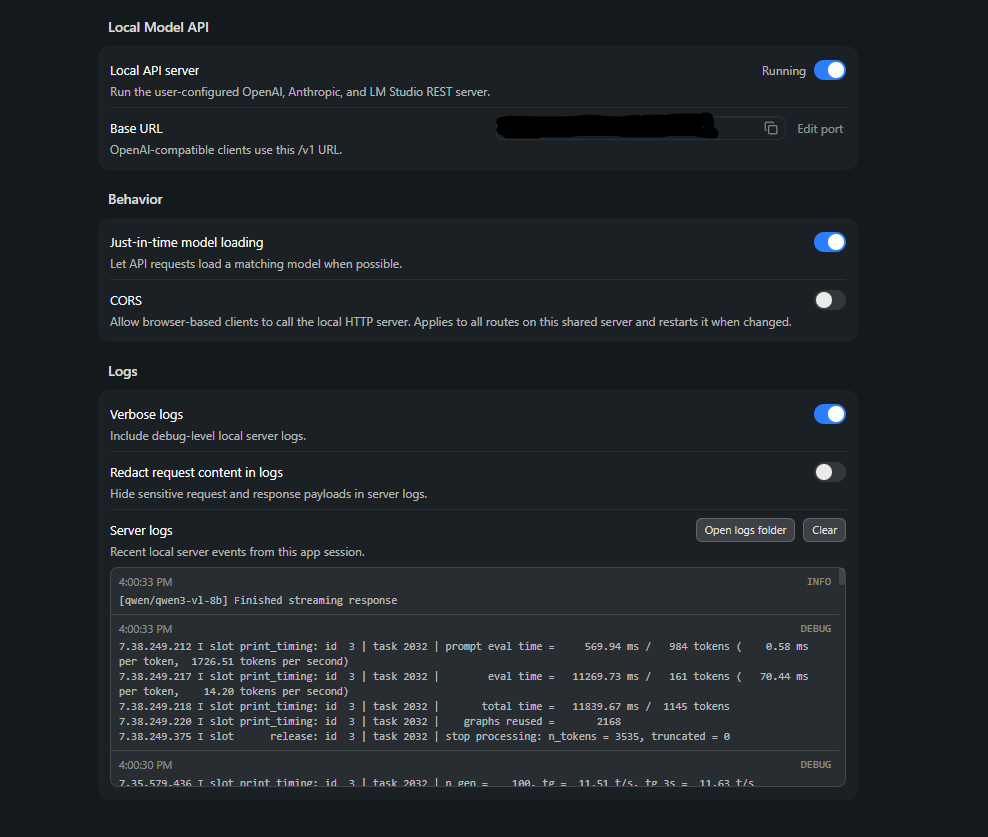Click 'OpenAI-compatible clients use this /v1 URL' text

tap(226, 150)
